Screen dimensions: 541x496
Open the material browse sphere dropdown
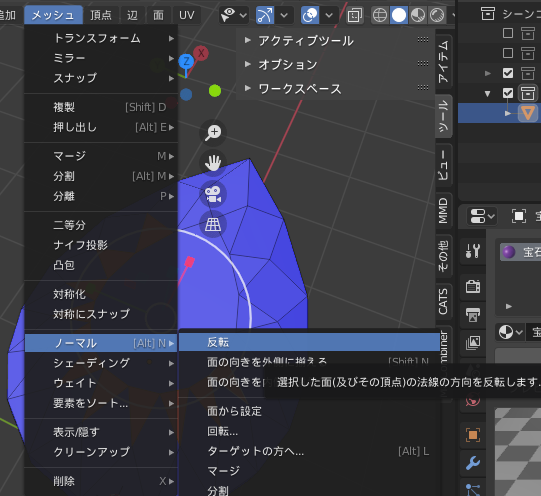tap(510, 332)
